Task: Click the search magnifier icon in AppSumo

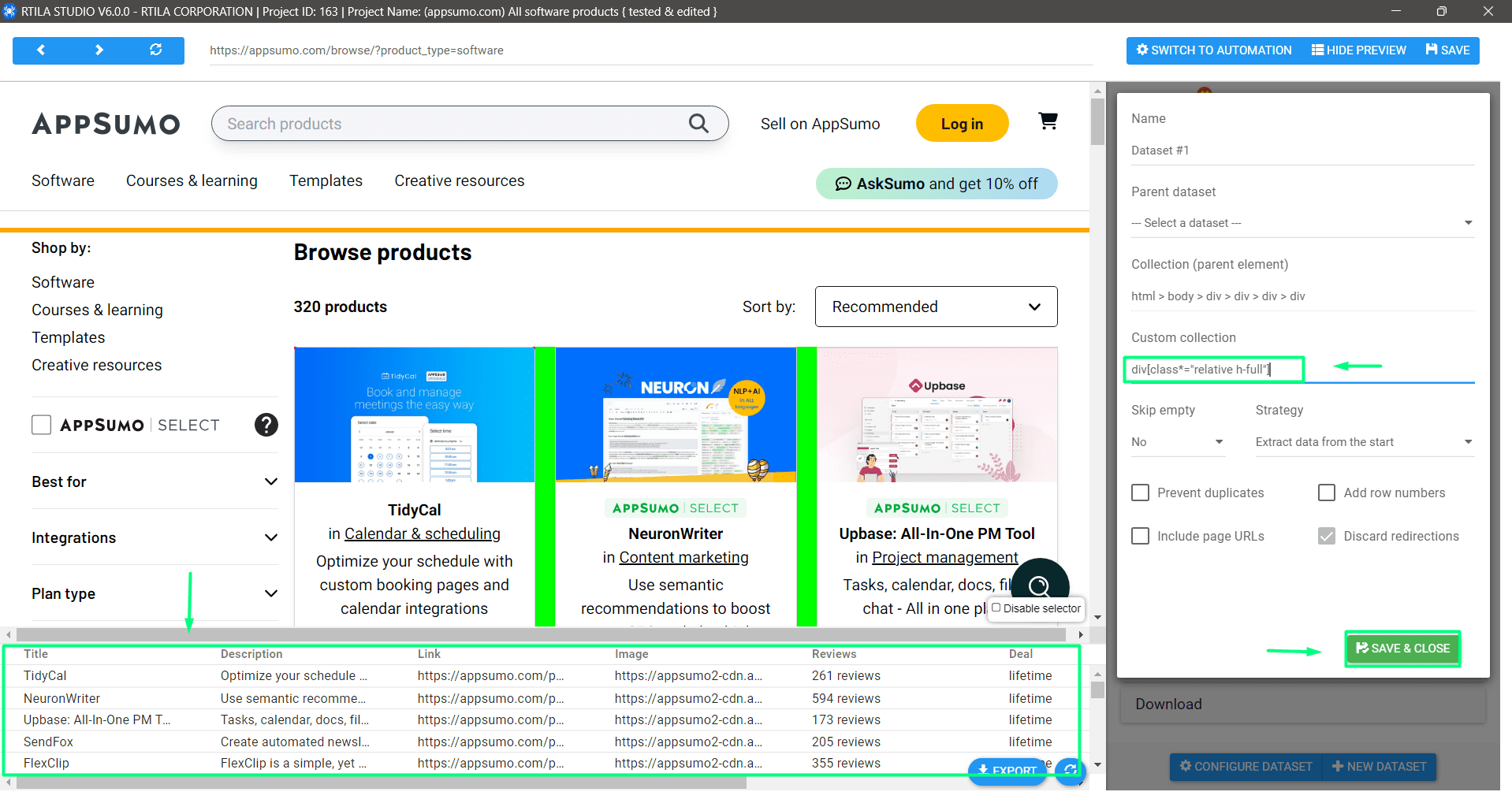Action: [x=698, y=123]
